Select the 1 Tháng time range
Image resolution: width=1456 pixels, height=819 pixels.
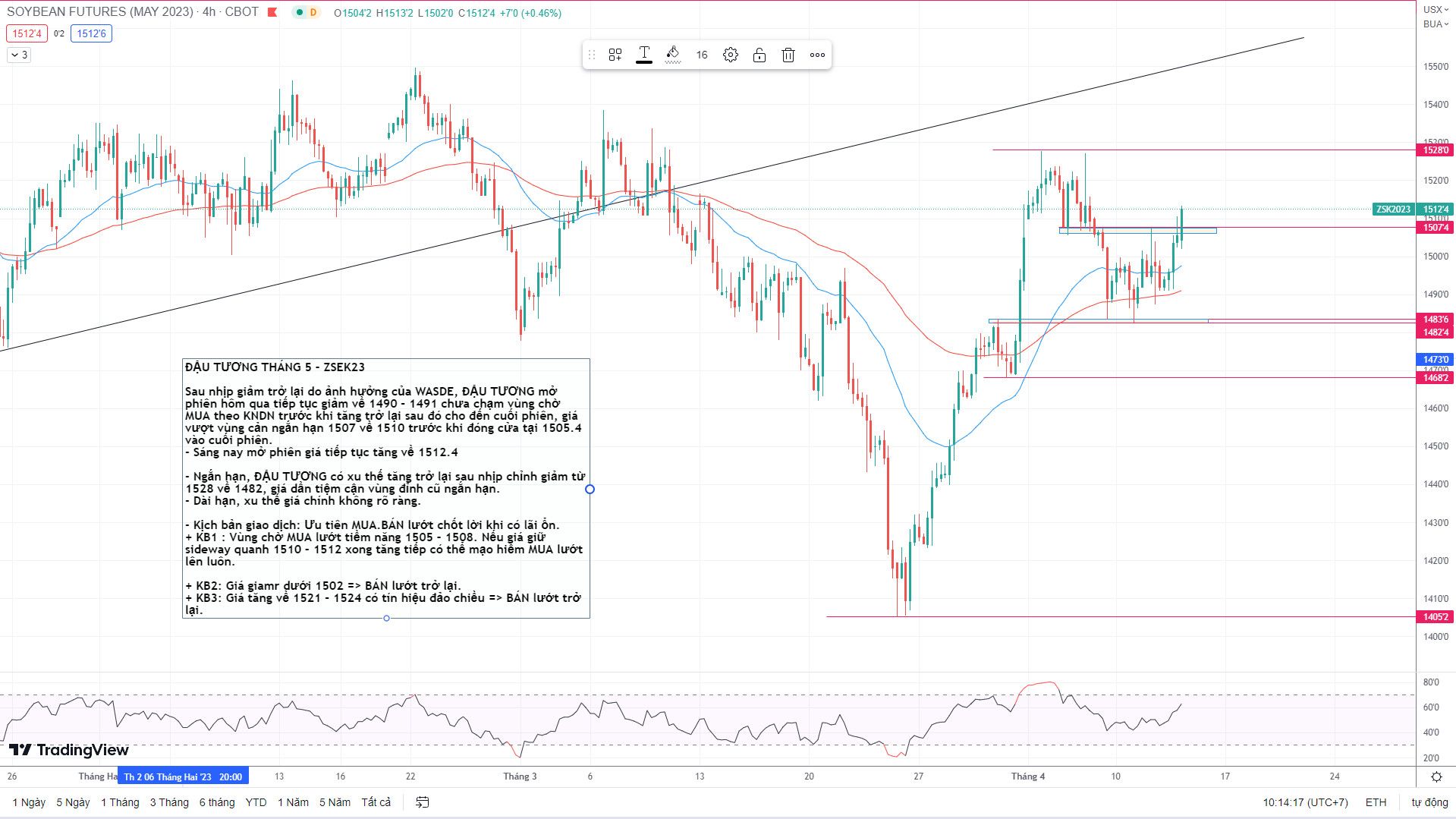tap(120, 802)
